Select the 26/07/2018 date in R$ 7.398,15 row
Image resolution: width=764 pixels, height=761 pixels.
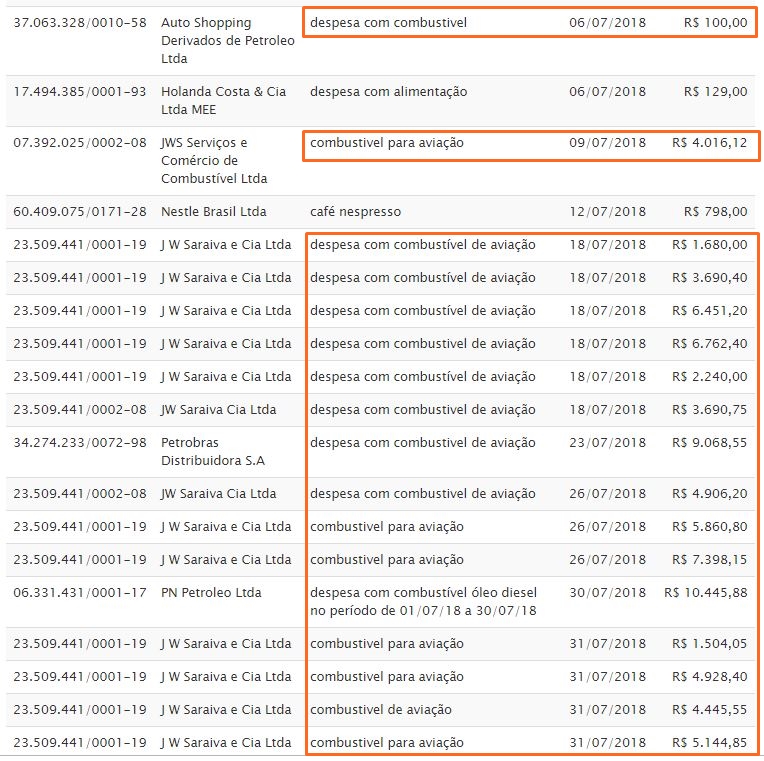point(607,560)
